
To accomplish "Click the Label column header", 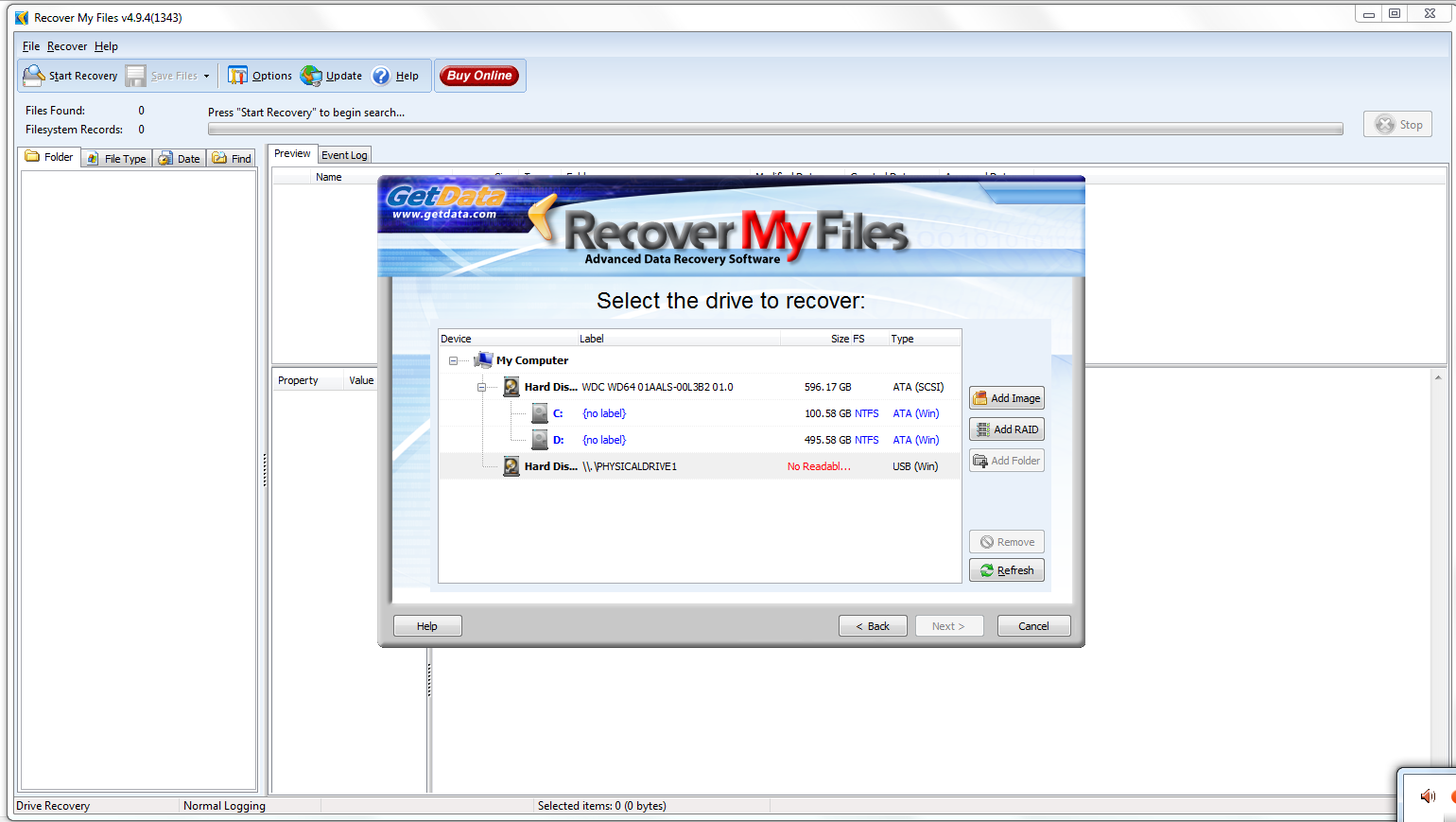I will pyautogui.click(x=679, y=339).
